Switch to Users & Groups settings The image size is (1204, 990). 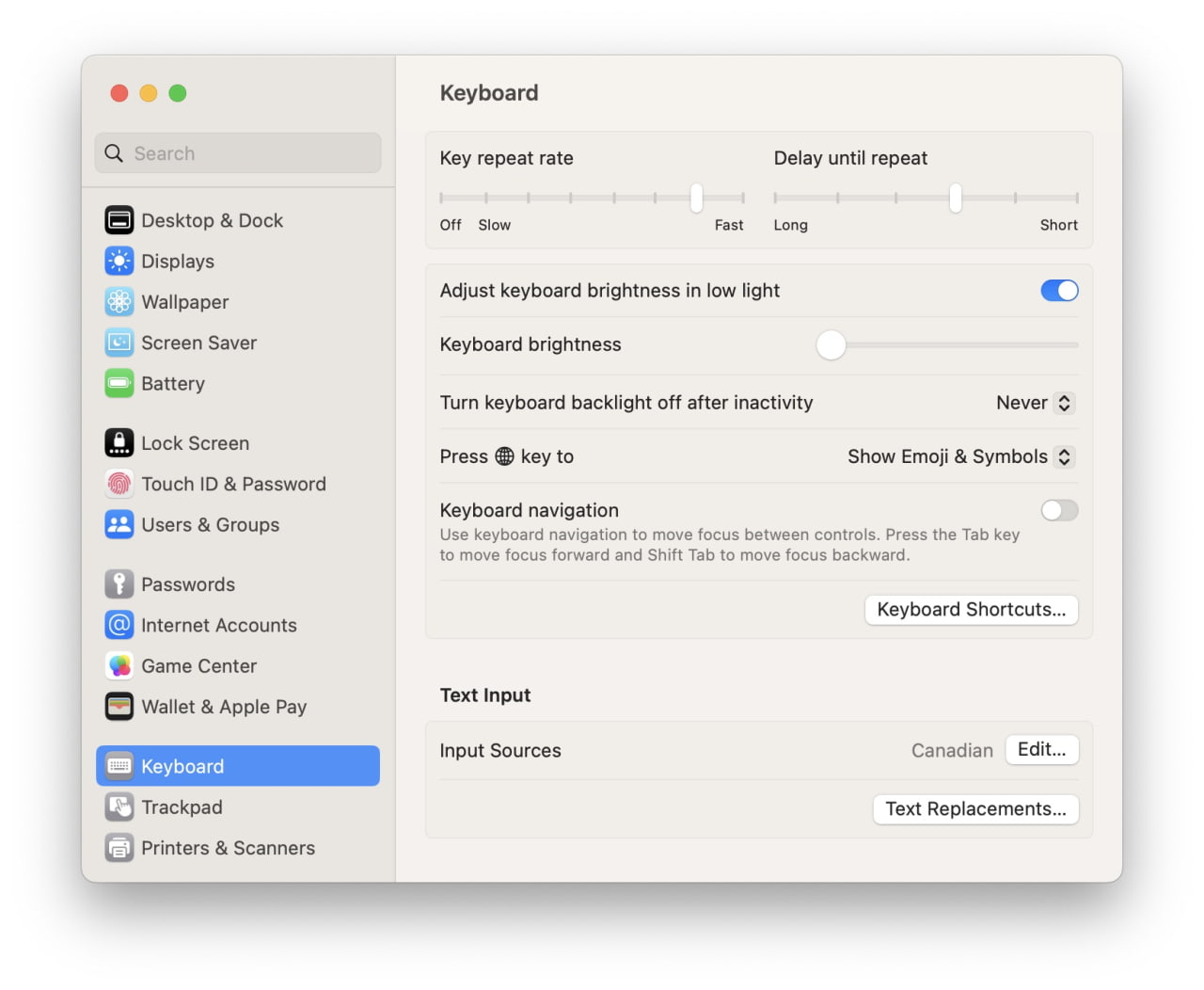(x=119, y=524)
